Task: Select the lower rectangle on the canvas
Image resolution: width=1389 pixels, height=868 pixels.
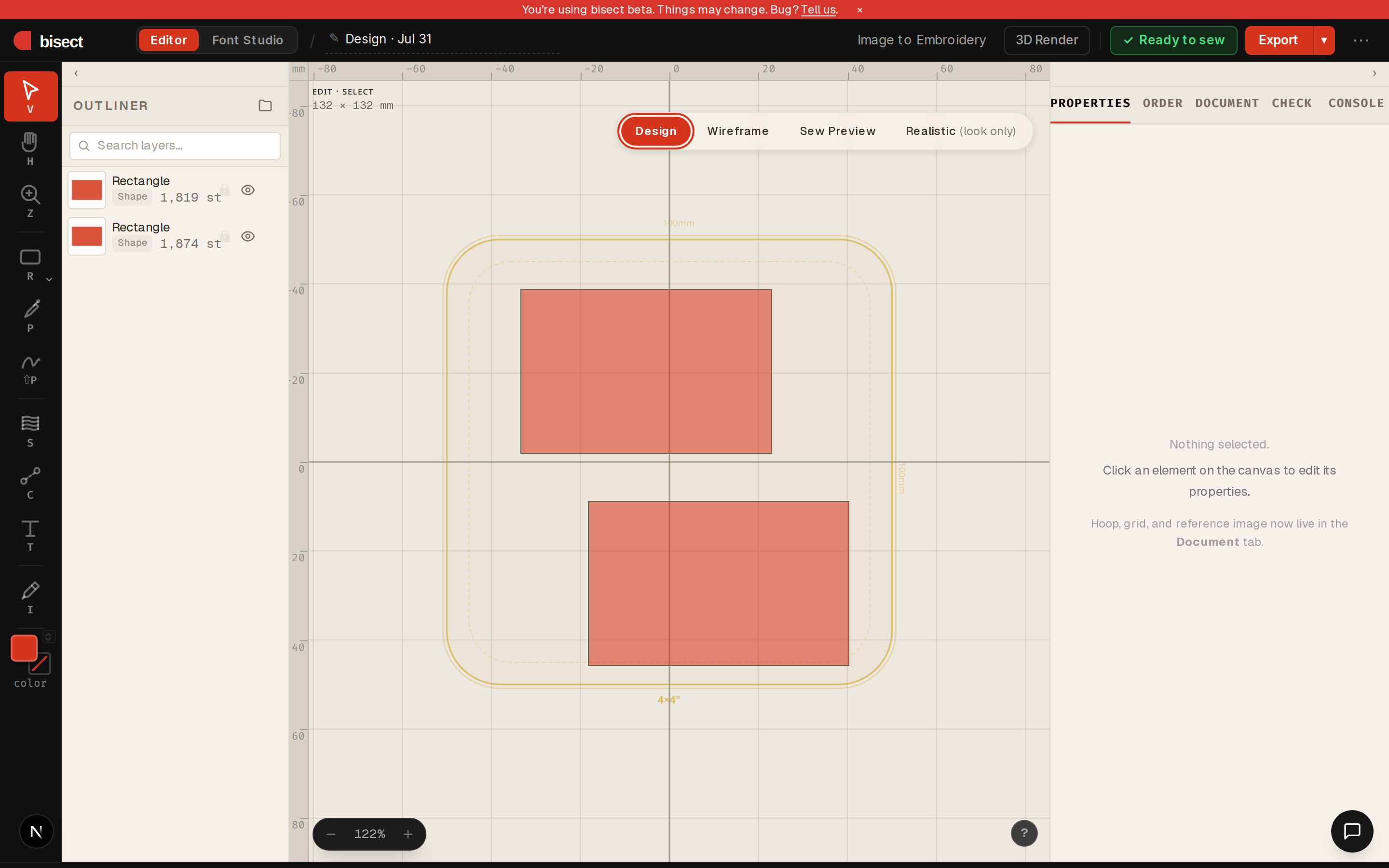Action: 718,583
